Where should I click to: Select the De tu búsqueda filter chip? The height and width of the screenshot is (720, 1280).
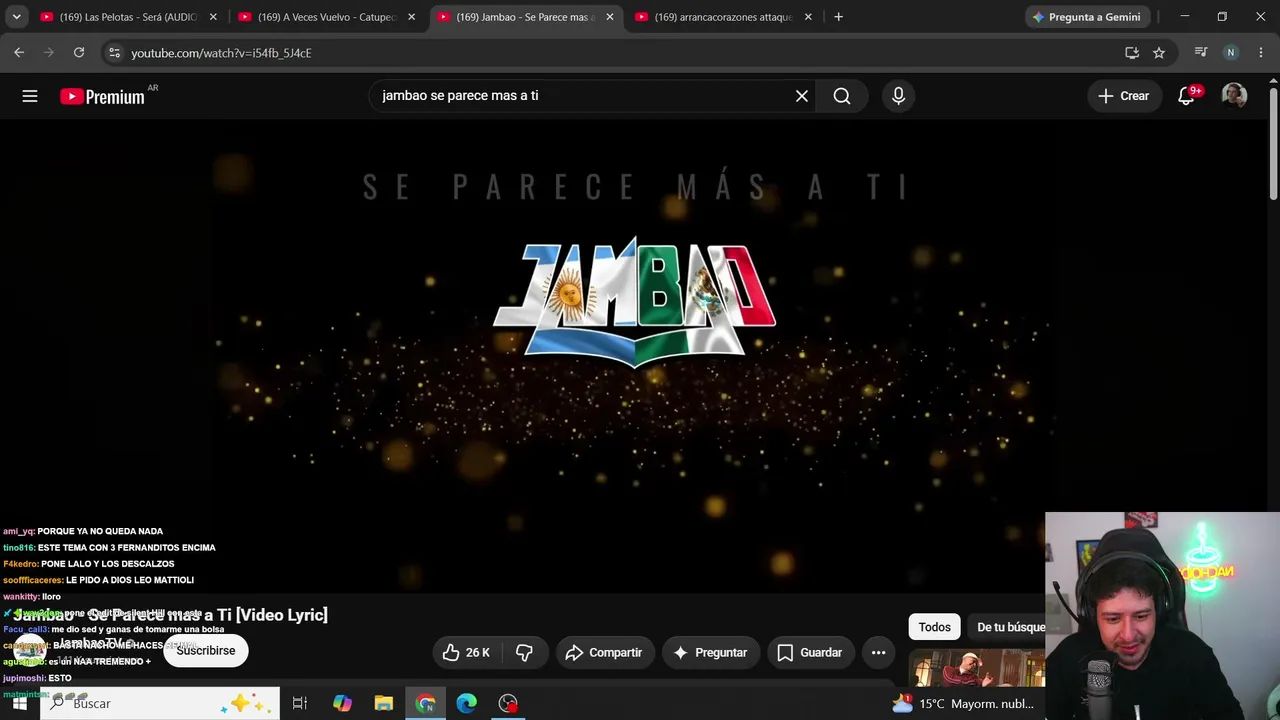click(1008, 627)
